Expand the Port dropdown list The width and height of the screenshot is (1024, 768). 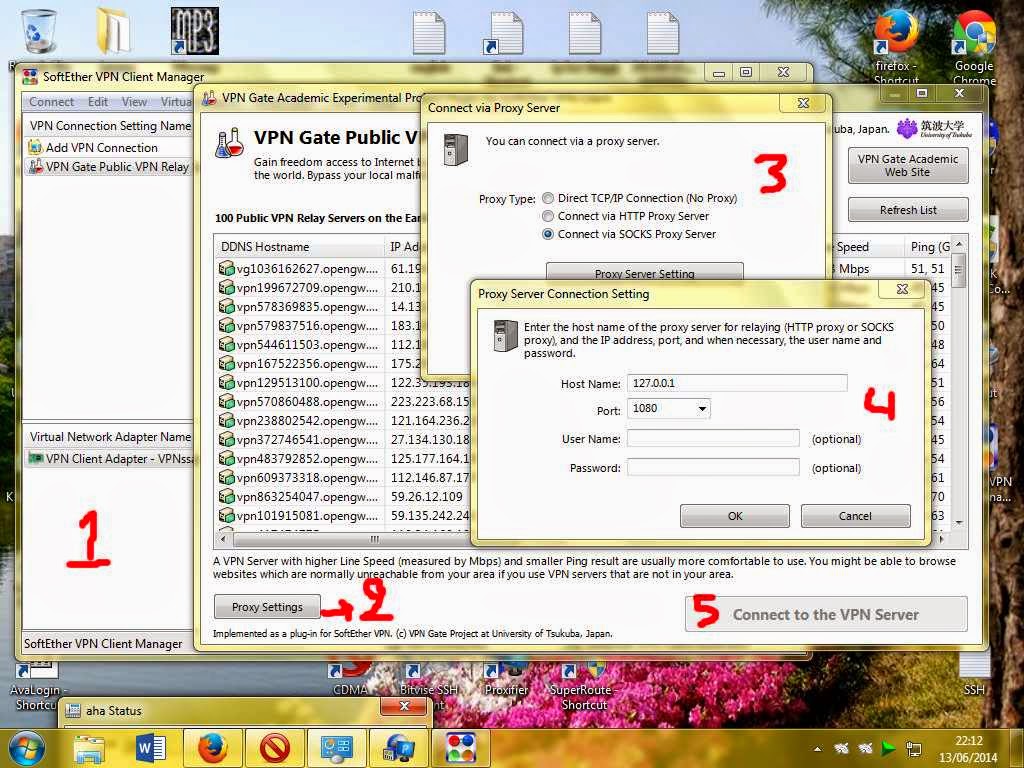click(702, 409)
